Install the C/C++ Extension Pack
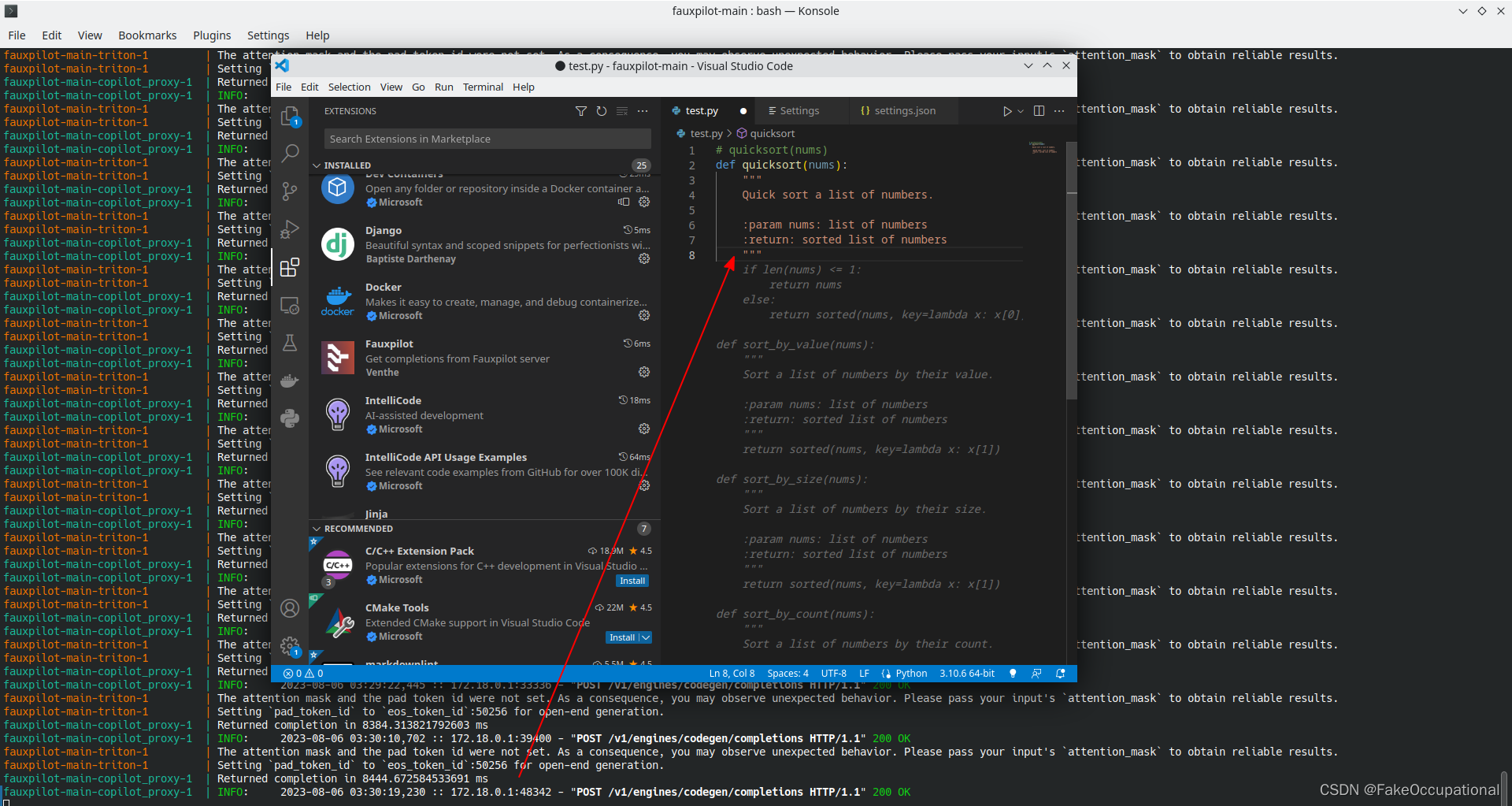 tap(632, 581)
